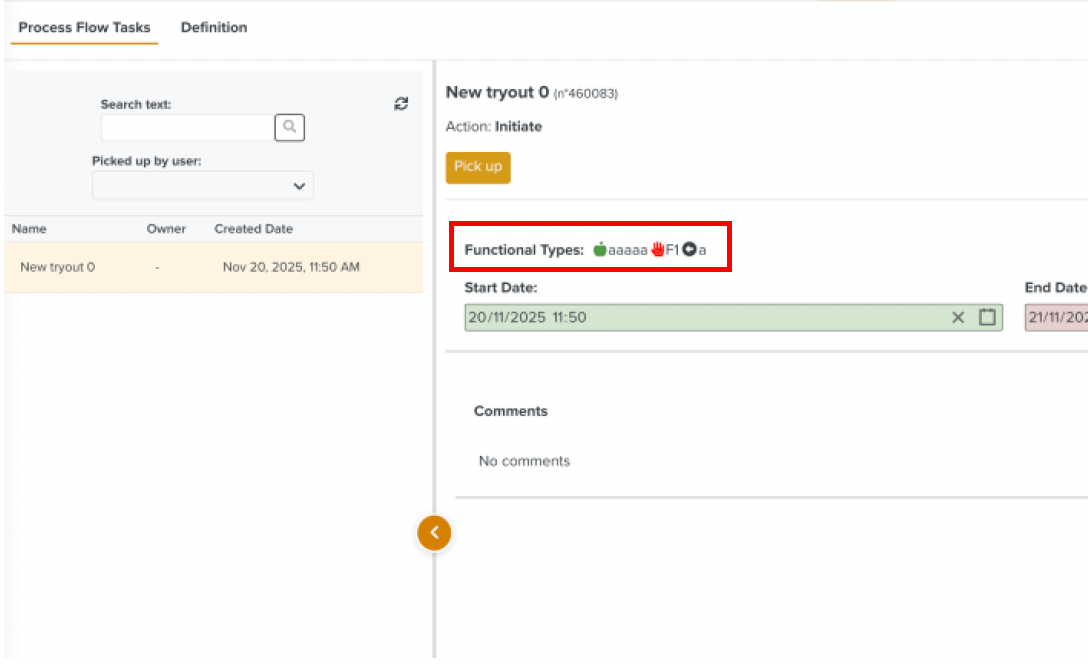Open the Start Date calendar picker

click(x=987, y=317)
